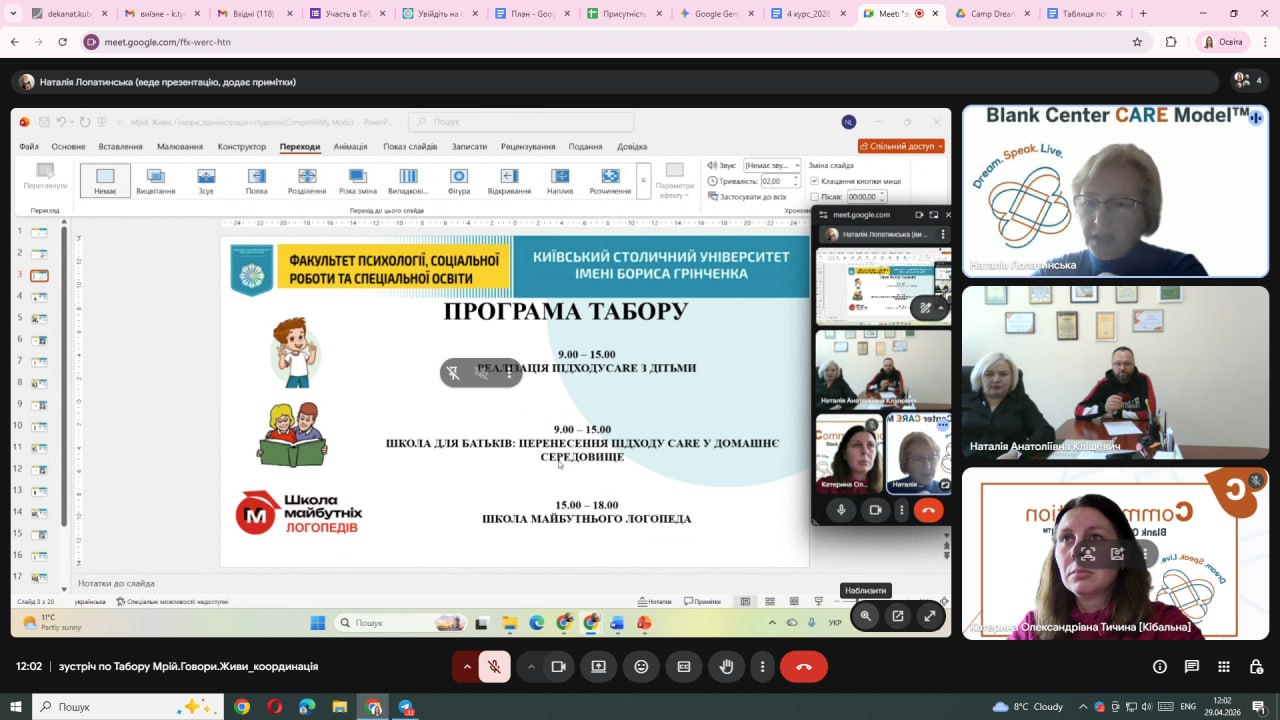Unmute the microphone in the bottom Meet bar
The width and height of the screenshot is (1280, 720).
[494, 667]
